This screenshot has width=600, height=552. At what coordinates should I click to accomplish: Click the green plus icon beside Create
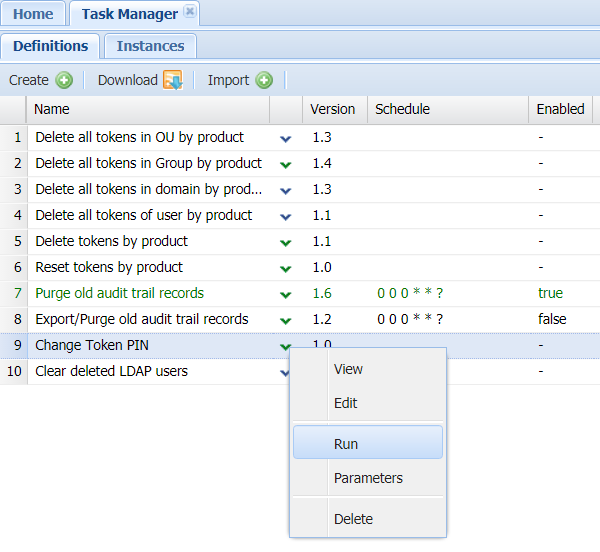coord(64,80)
